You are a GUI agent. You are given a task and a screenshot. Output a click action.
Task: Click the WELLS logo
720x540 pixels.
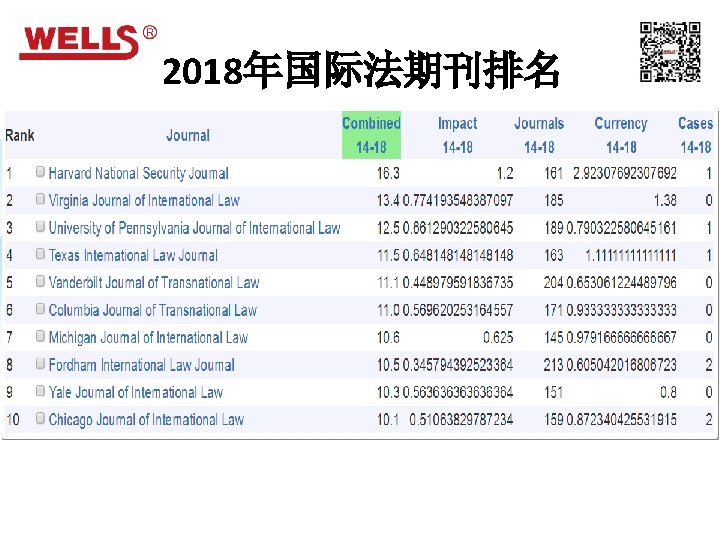pos(88,42)
